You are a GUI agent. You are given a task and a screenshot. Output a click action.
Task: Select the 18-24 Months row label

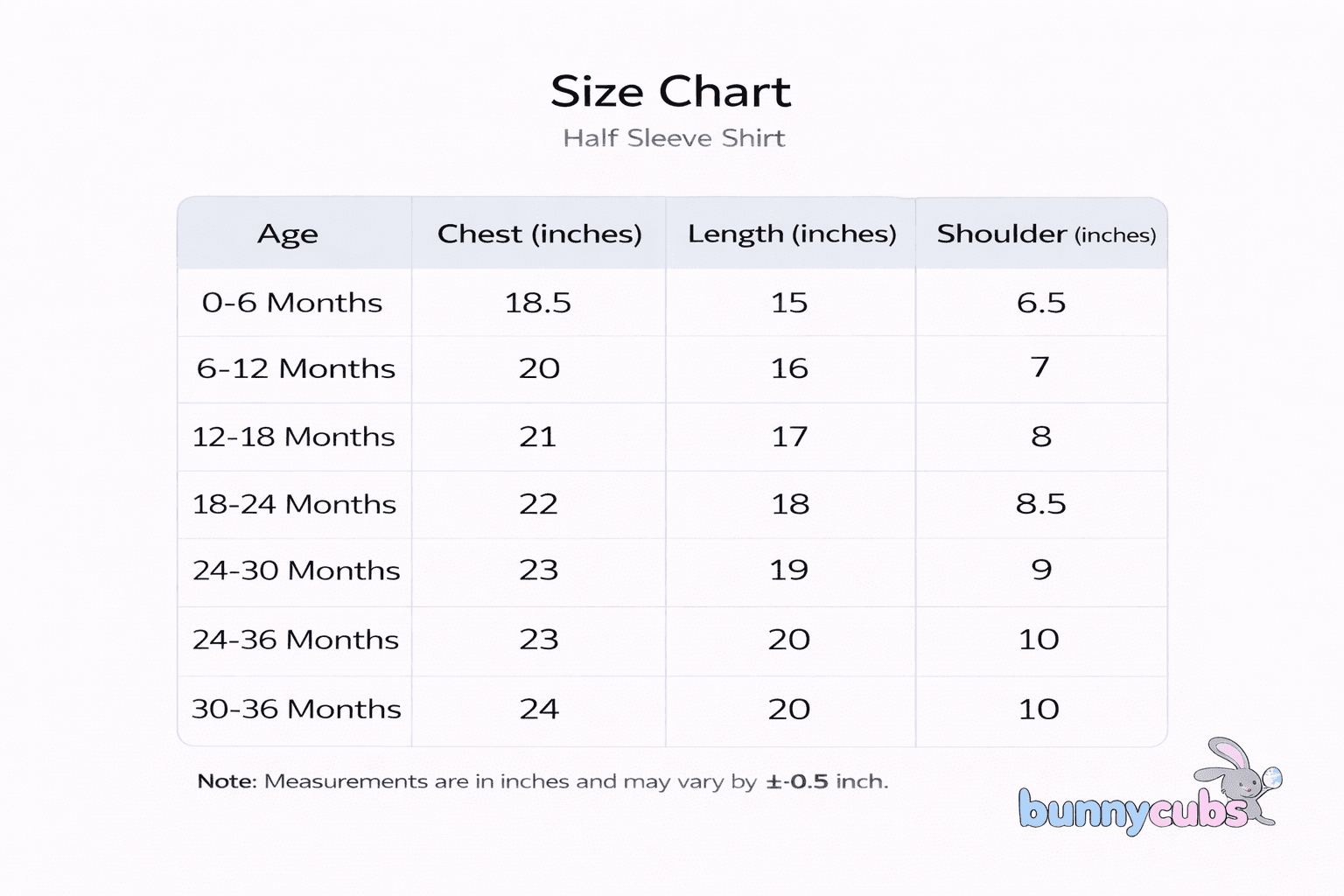294,504
